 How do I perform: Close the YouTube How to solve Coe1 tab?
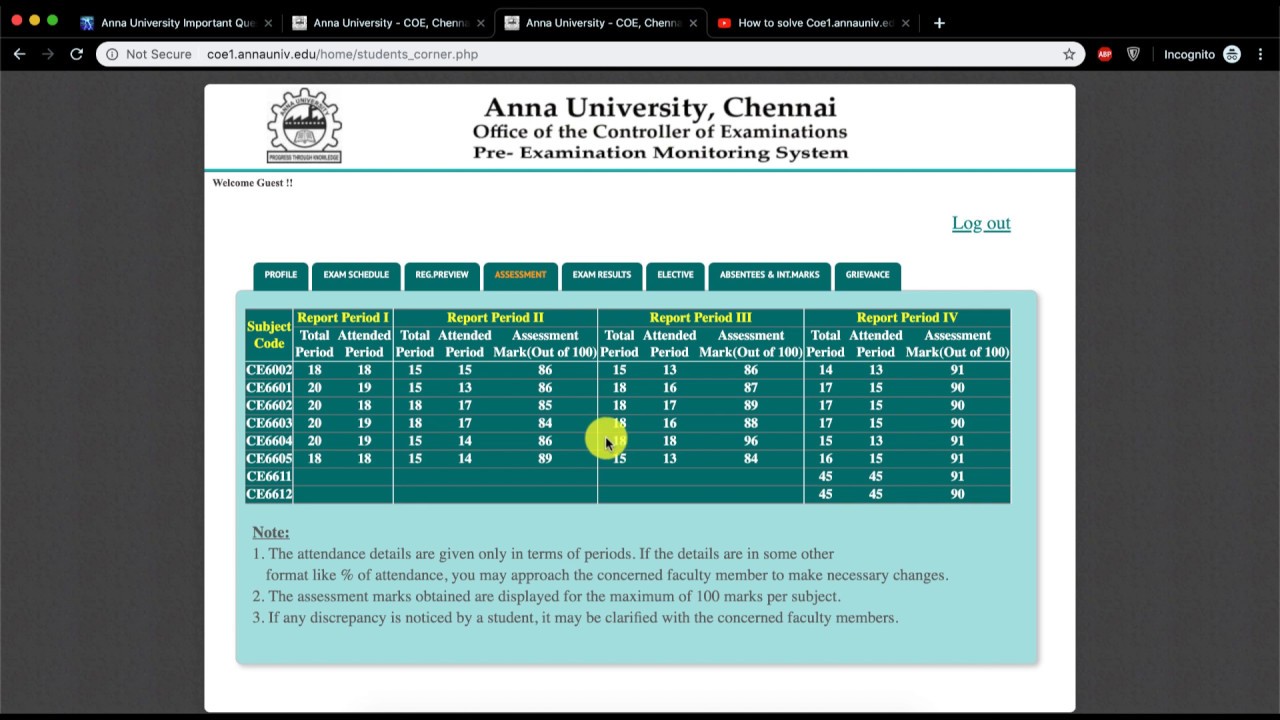(x=905, y=22)
